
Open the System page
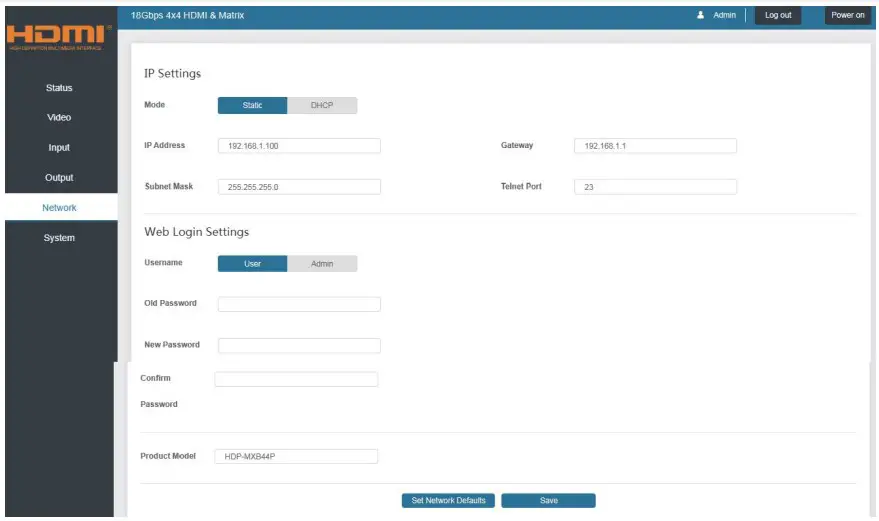coord(59,238)
